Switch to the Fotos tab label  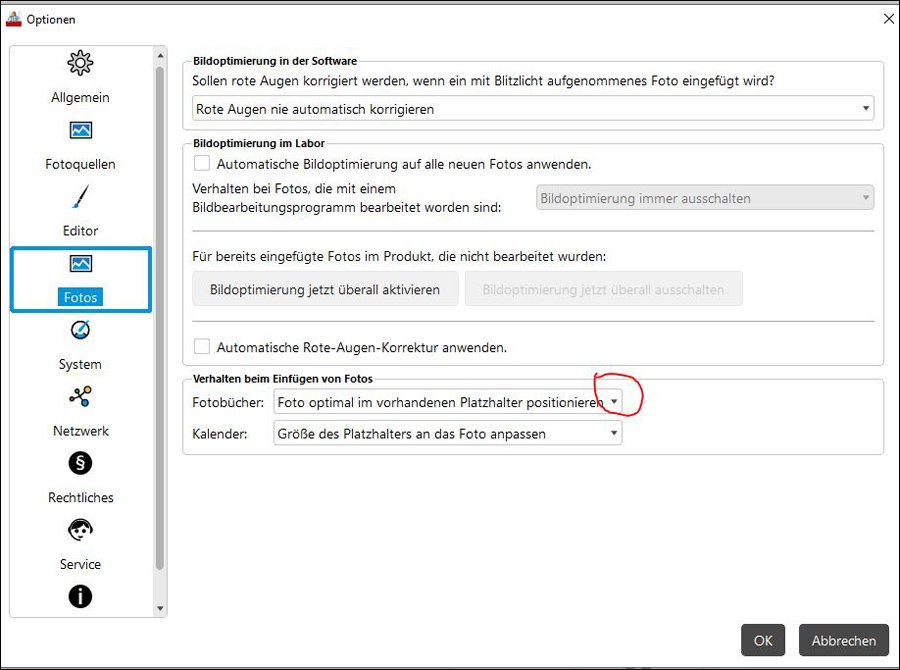point(80,297)
